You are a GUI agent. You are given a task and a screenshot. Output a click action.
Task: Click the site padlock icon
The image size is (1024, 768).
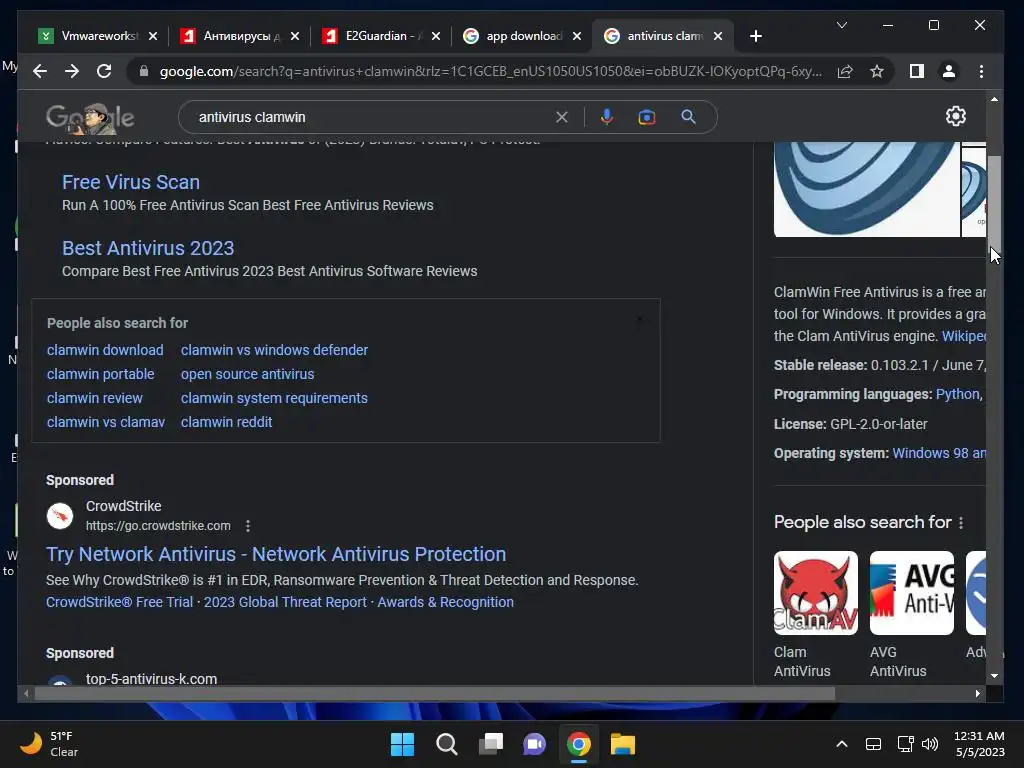[144, 71]
